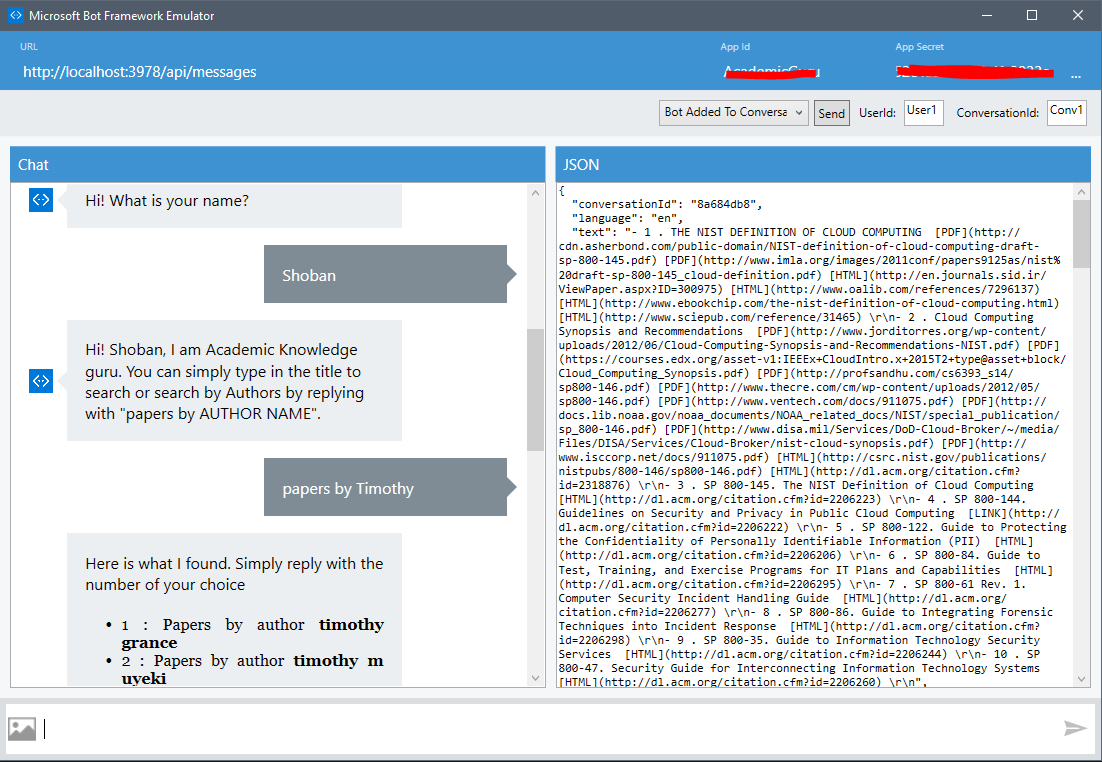The image size is (1102, 762).
Task: Click bot avatar next to Academic Knowledge message
Action: (40, 380)
